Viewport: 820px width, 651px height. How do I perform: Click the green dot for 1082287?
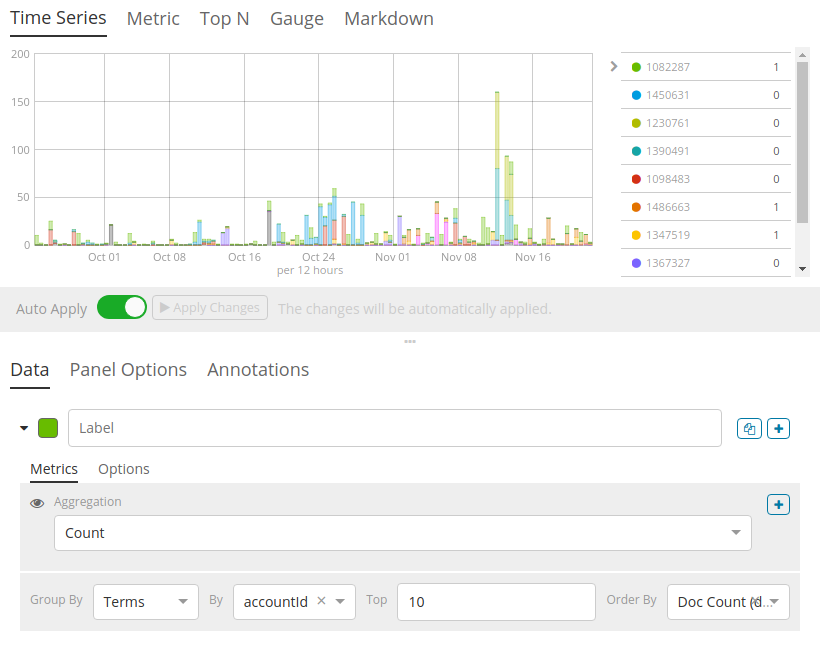pos(636,67)
